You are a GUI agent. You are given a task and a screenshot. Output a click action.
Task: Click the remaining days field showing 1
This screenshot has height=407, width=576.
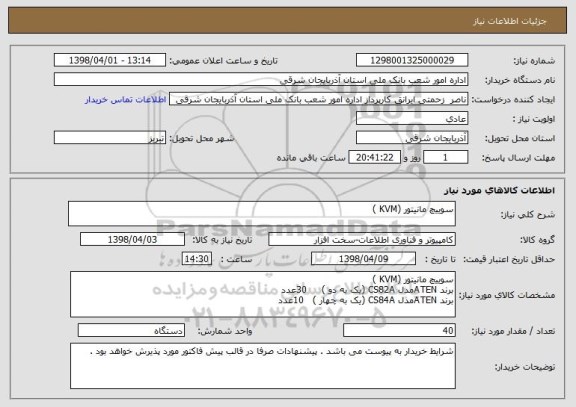coord(446,157)
